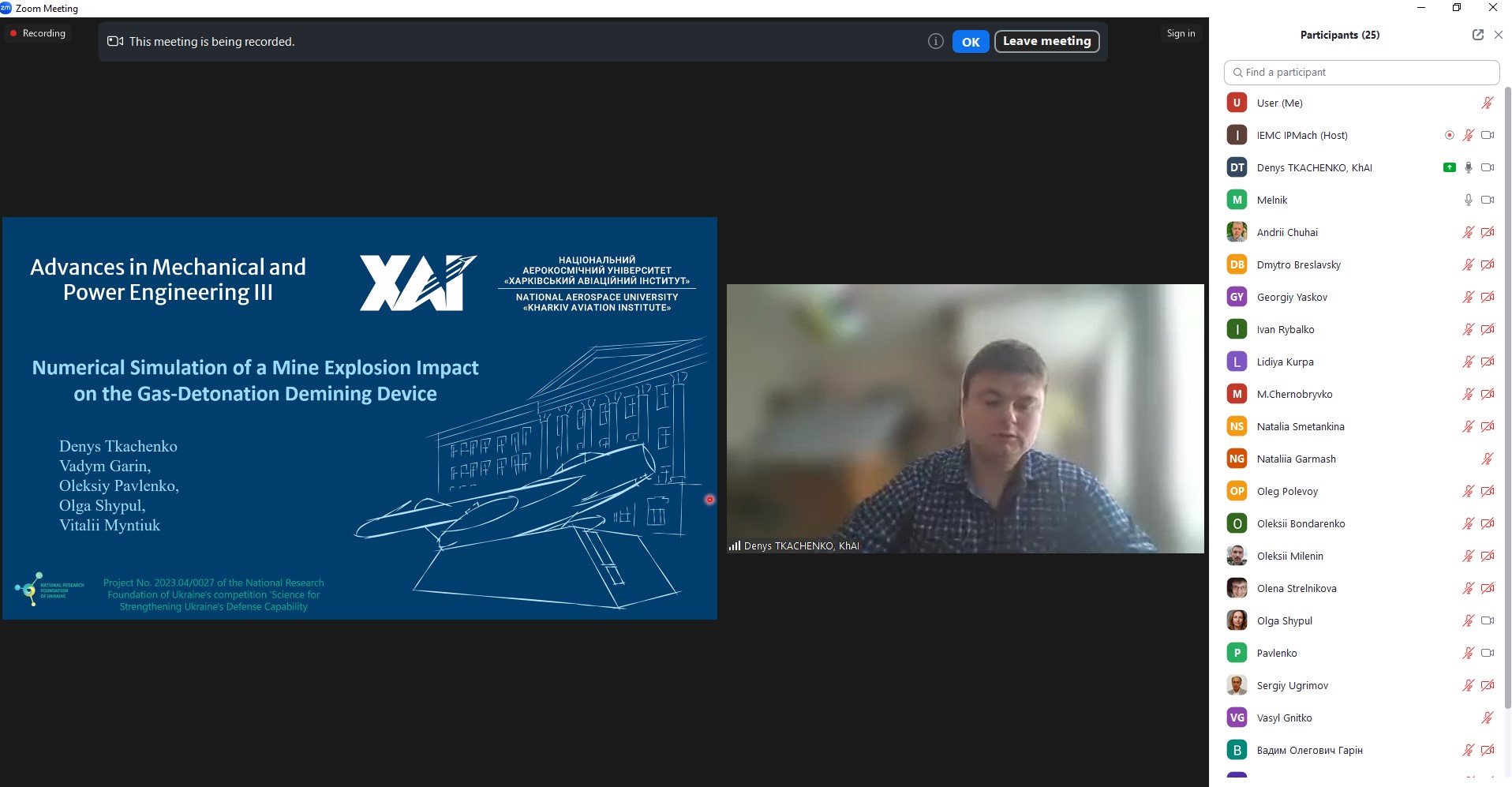
Task: Click the shared presentation slide
Action: 360,418
